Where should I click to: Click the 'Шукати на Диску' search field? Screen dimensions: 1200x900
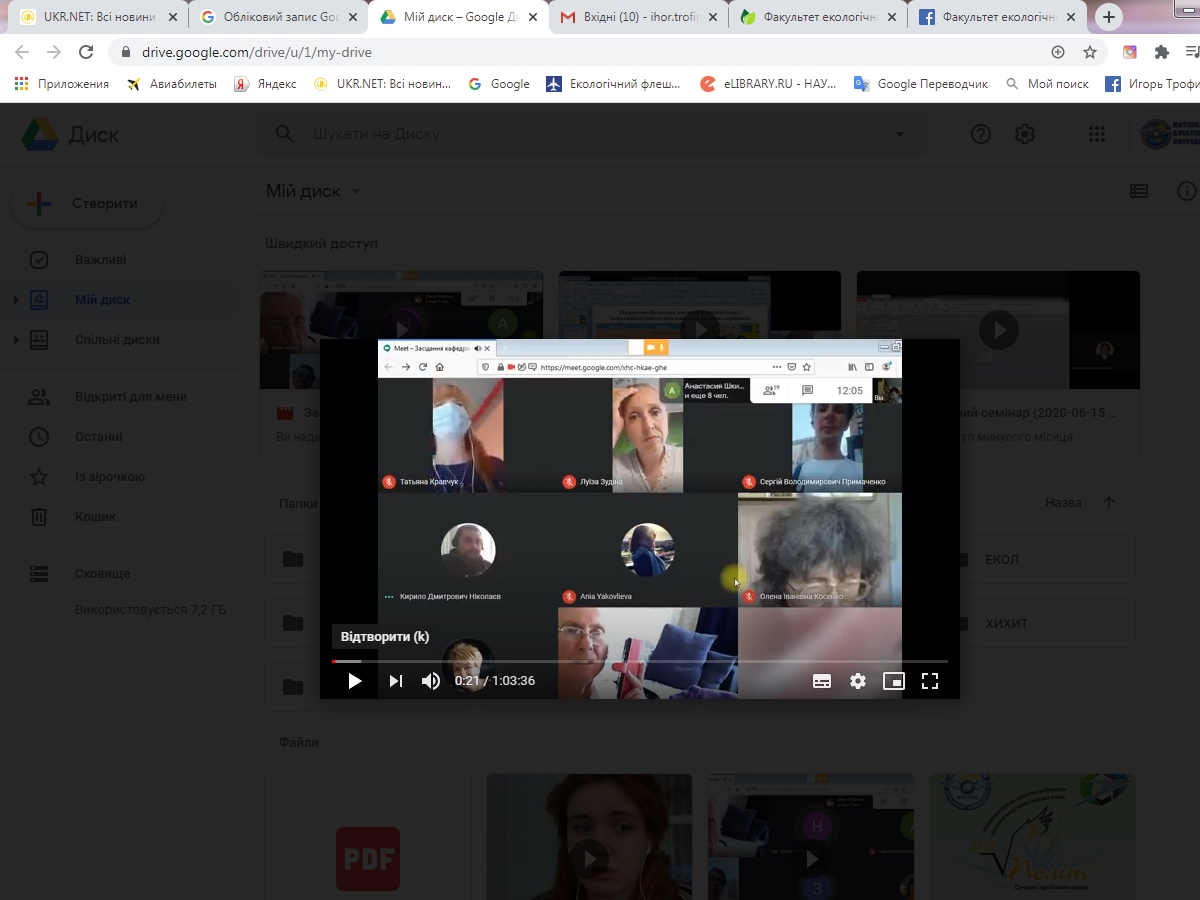click(x=590, y=134)
